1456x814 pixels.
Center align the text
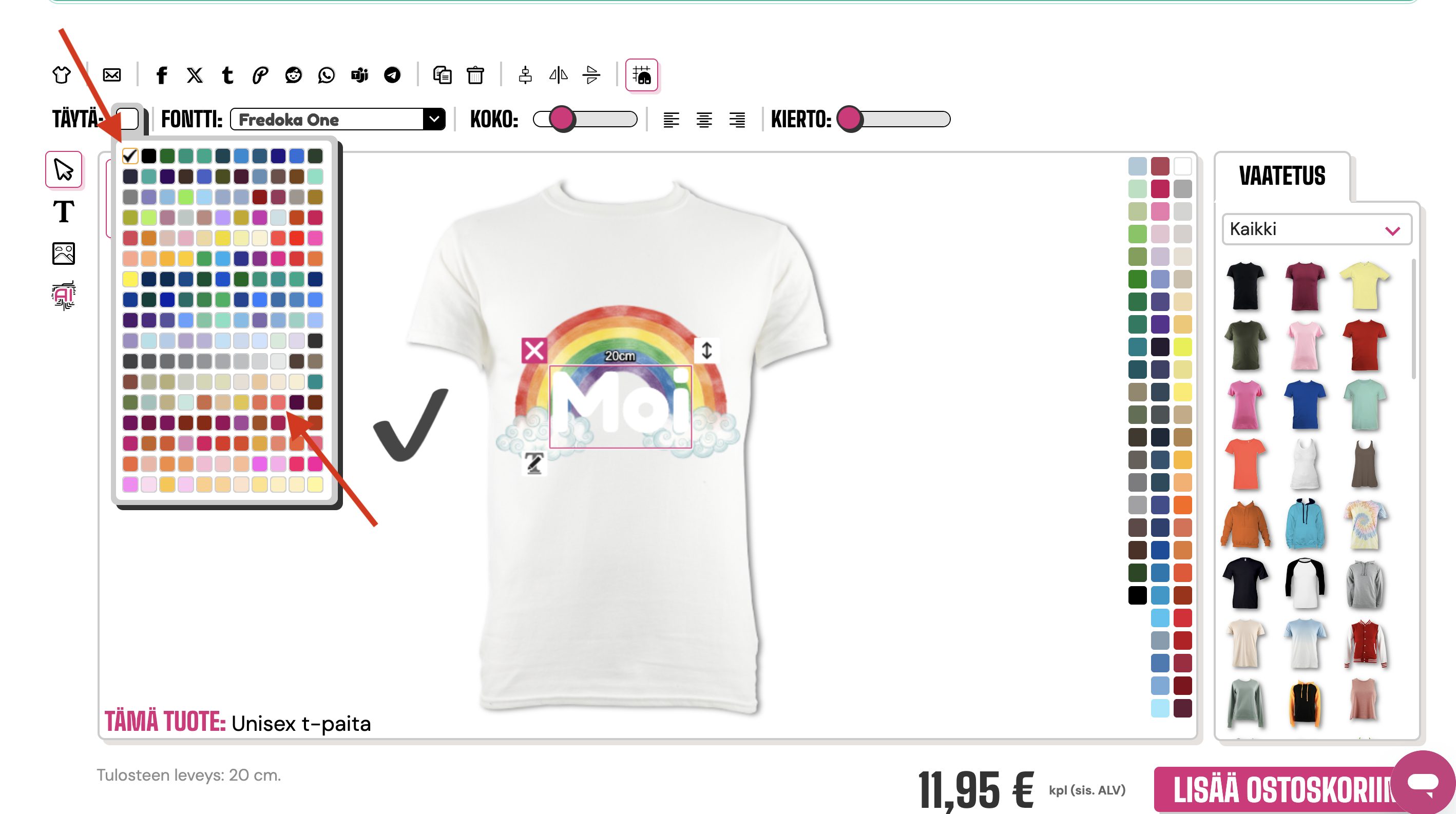[x=704, y=120]
